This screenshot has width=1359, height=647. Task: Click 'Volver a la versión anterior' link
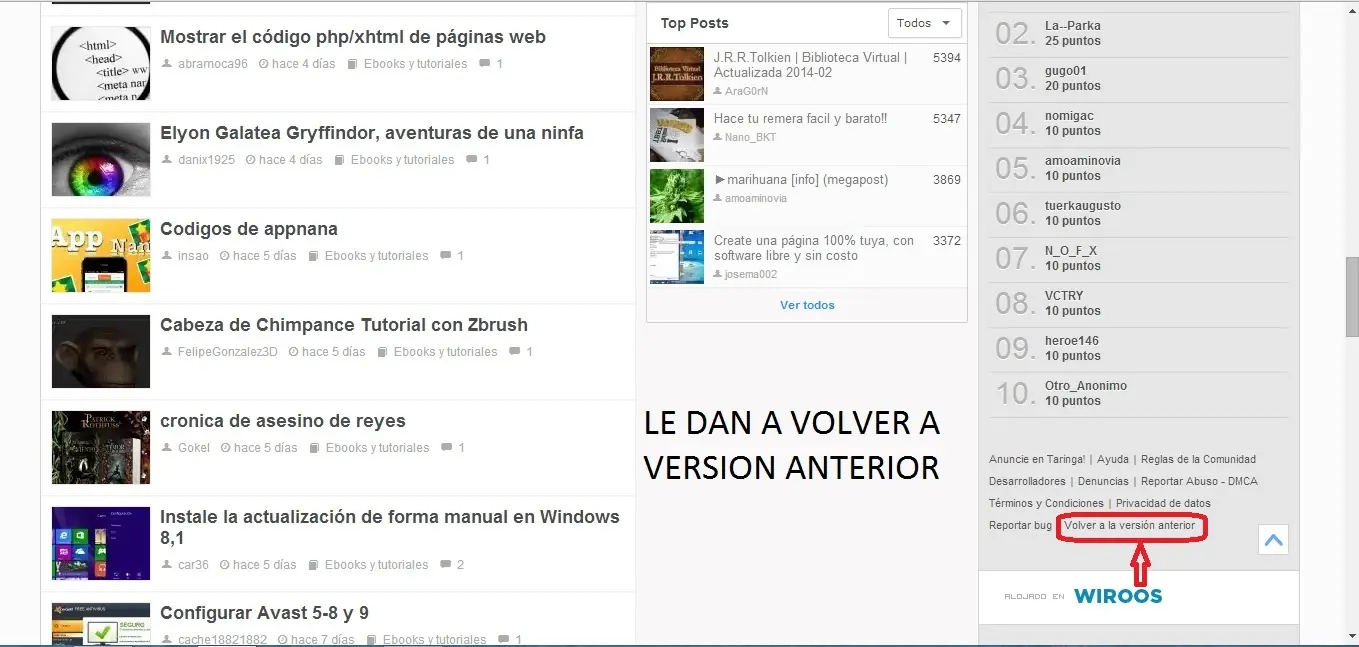1130,525
